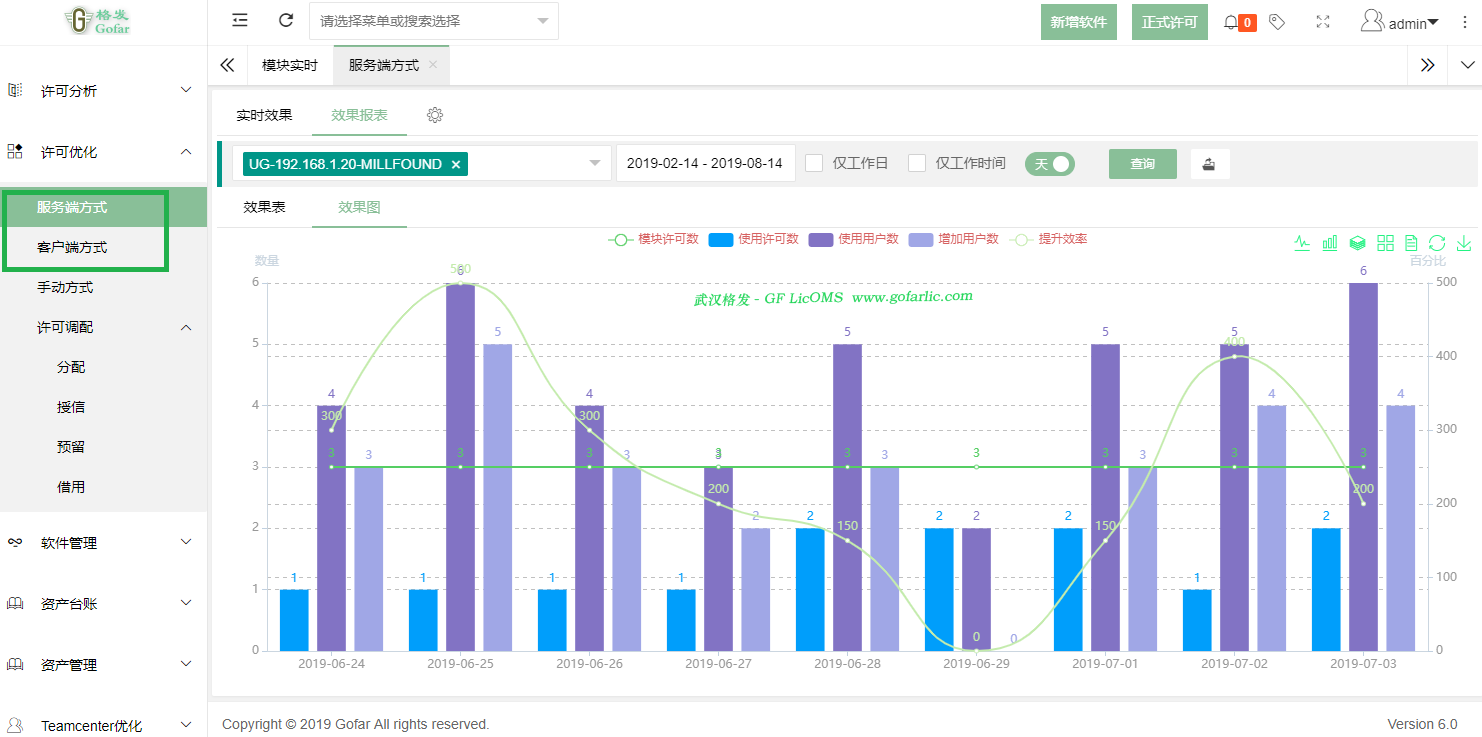This screenshot has height=737, width=1482.
Task: Switch chart to line view icon
Action: pyautogui.click(x=1302, y=243)
